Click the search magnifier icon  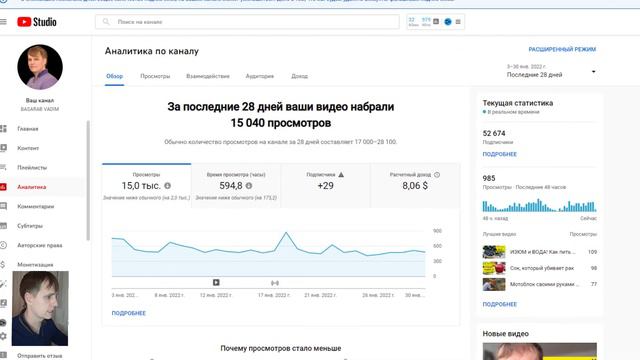[x=106, y=22]
